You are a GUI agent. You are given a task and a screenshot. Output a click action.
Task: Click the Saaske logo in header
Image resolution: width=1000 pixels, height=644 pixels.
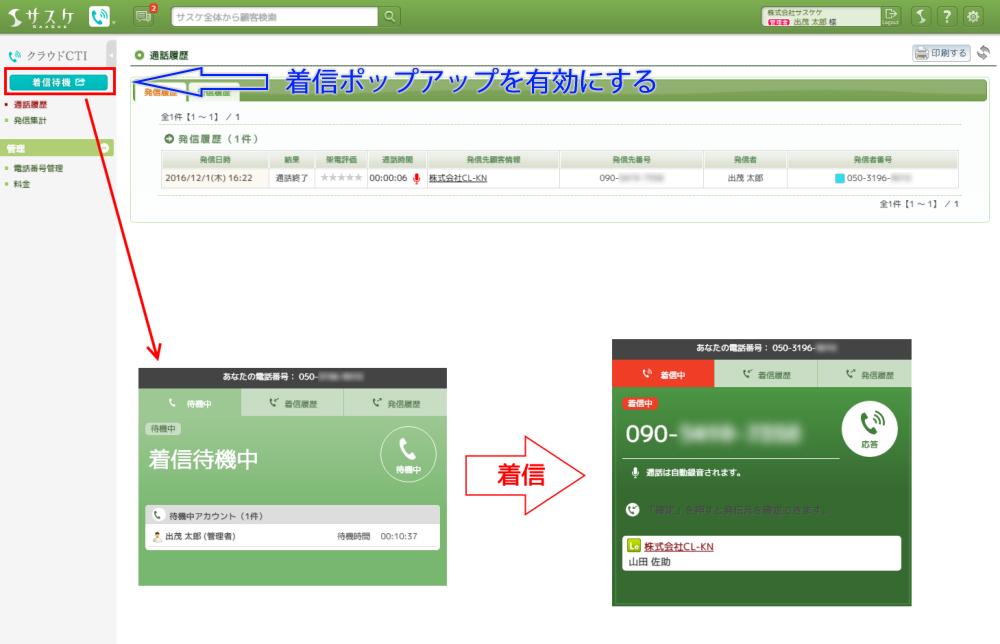pos(41,16)
